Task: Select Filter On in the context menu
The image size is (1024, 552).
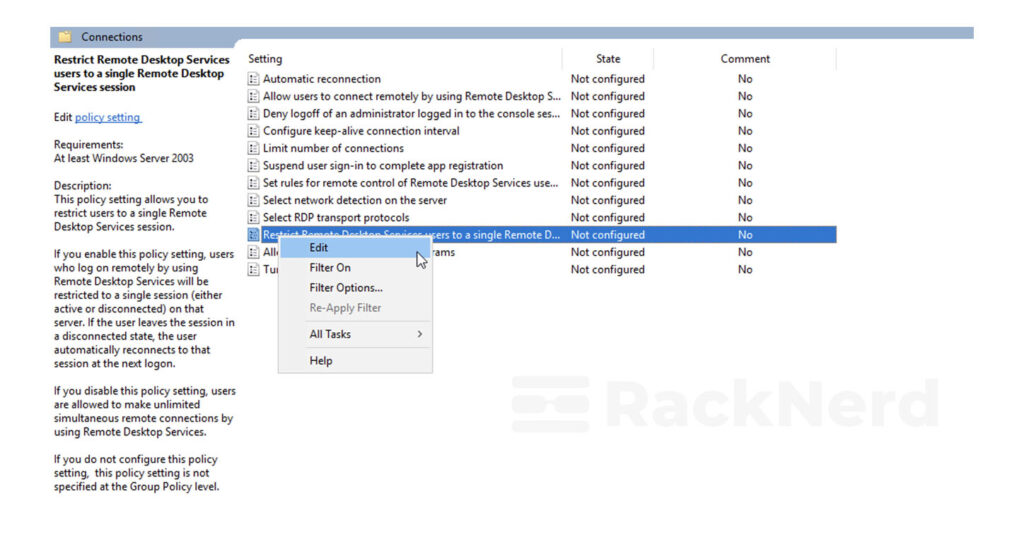Action: click(x=355, y=268)
